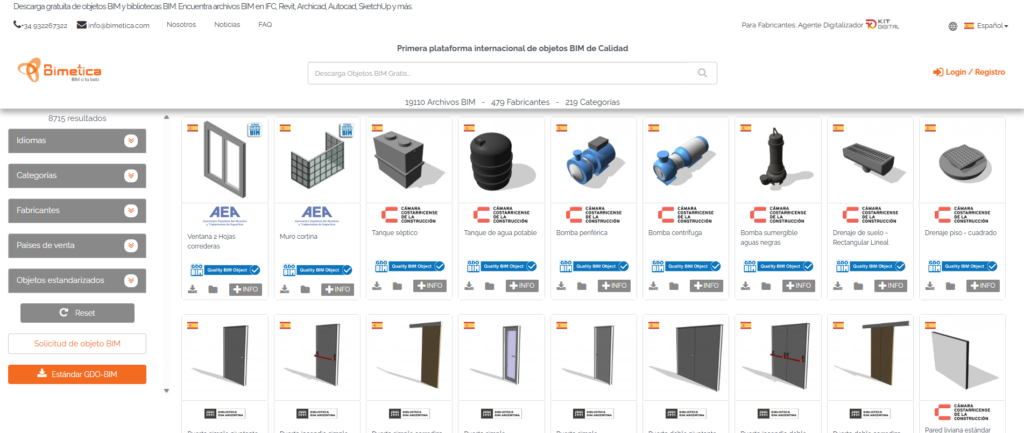
Task: Expand the Idiomas filter
Action: pyautogui.click(x=77, y=140)
